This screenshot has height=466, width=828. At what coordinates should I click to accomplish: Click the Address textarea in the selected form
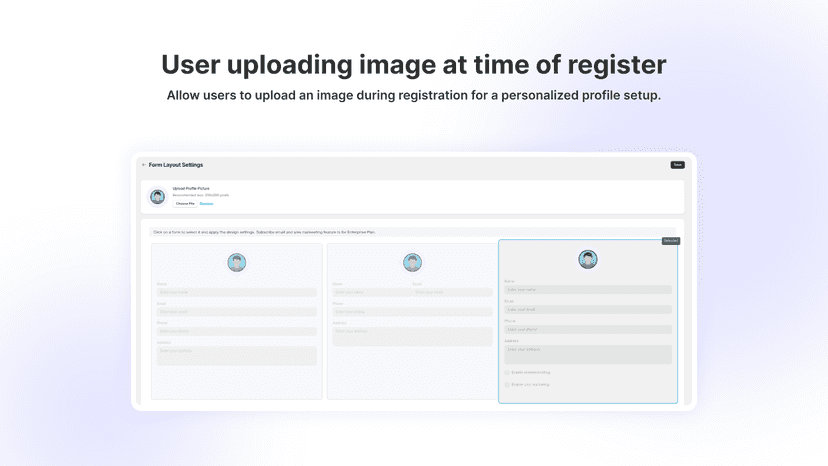pyautogui.click(x=588, y=355)
